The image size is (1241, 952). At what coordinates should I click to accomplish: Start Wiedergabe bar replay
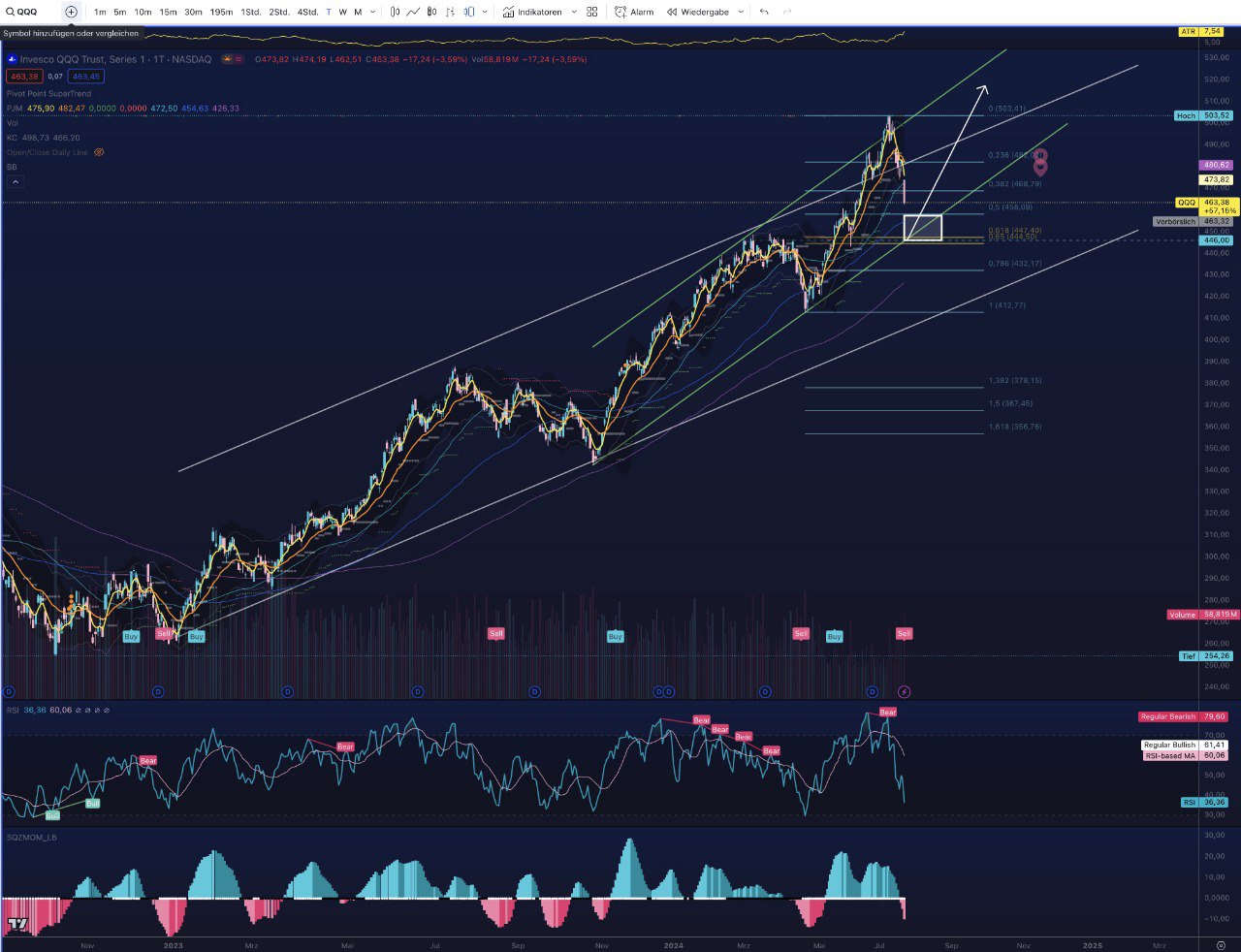tap(698, 12)
